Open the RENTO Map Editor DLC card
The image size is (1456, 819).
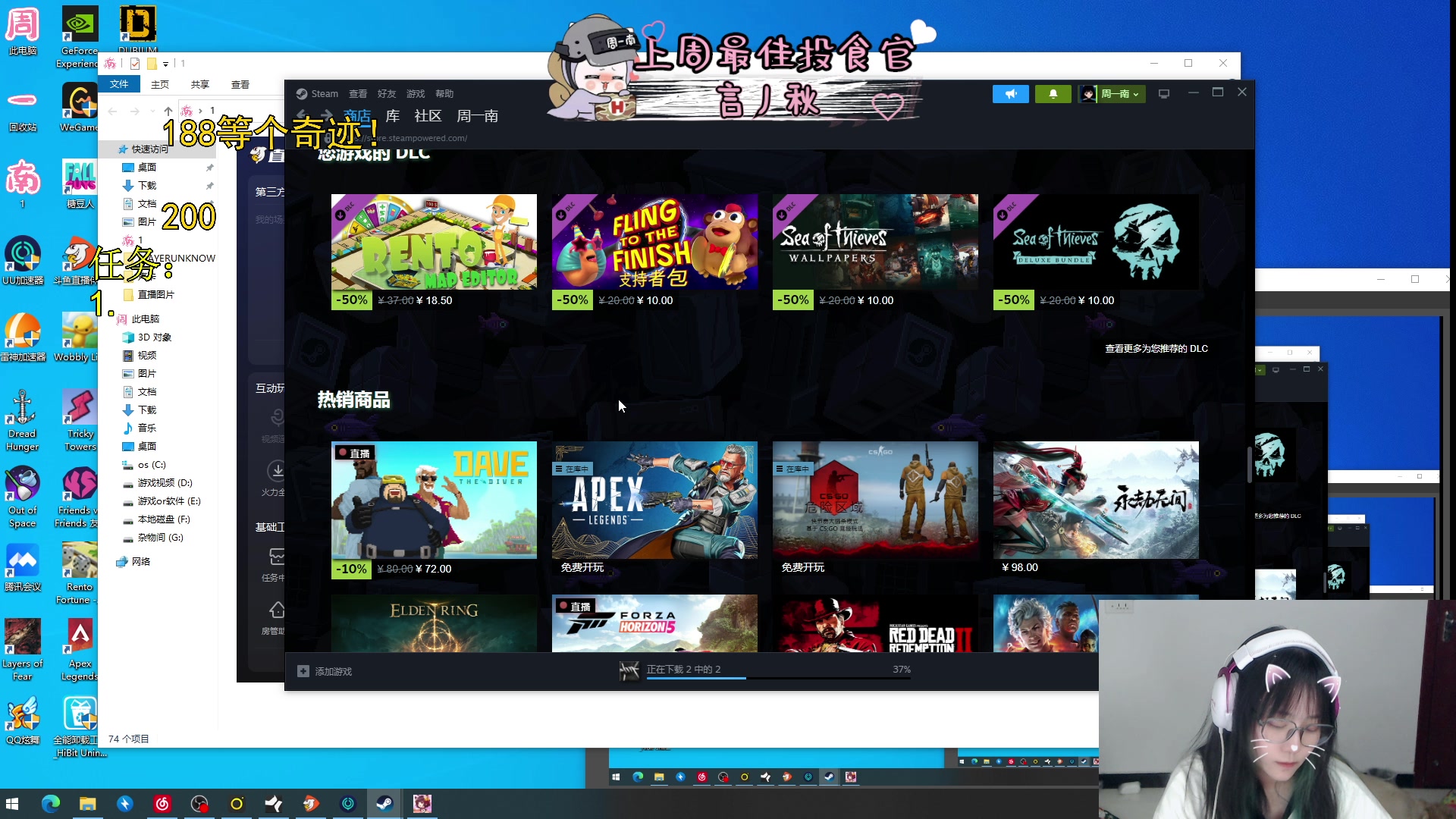tap(434, 252)
